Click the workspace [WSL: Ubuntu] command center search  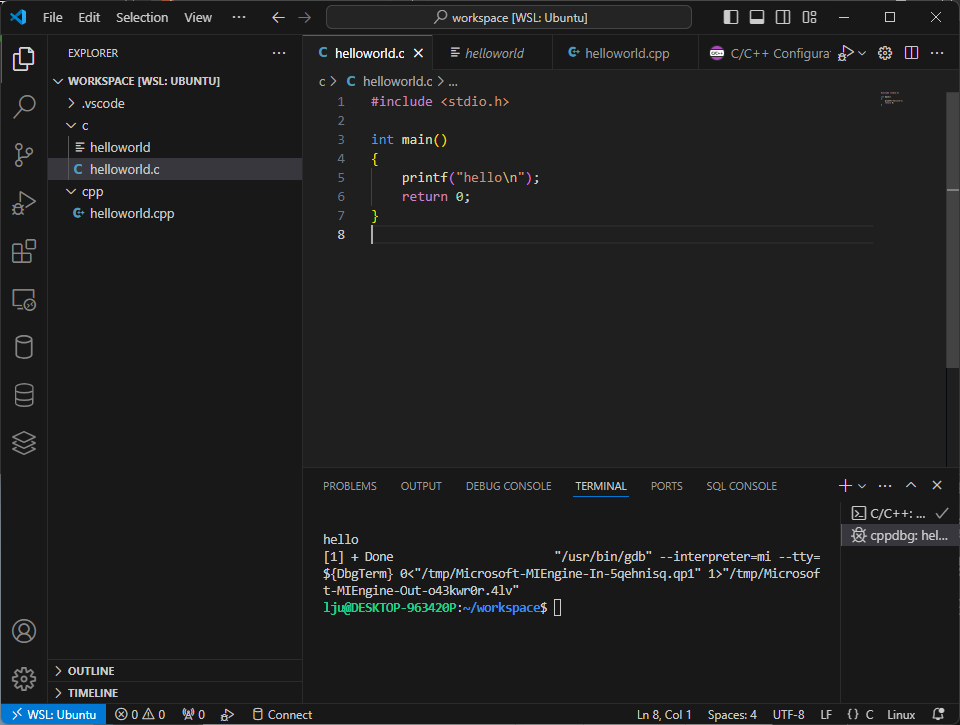pos(509,17)
